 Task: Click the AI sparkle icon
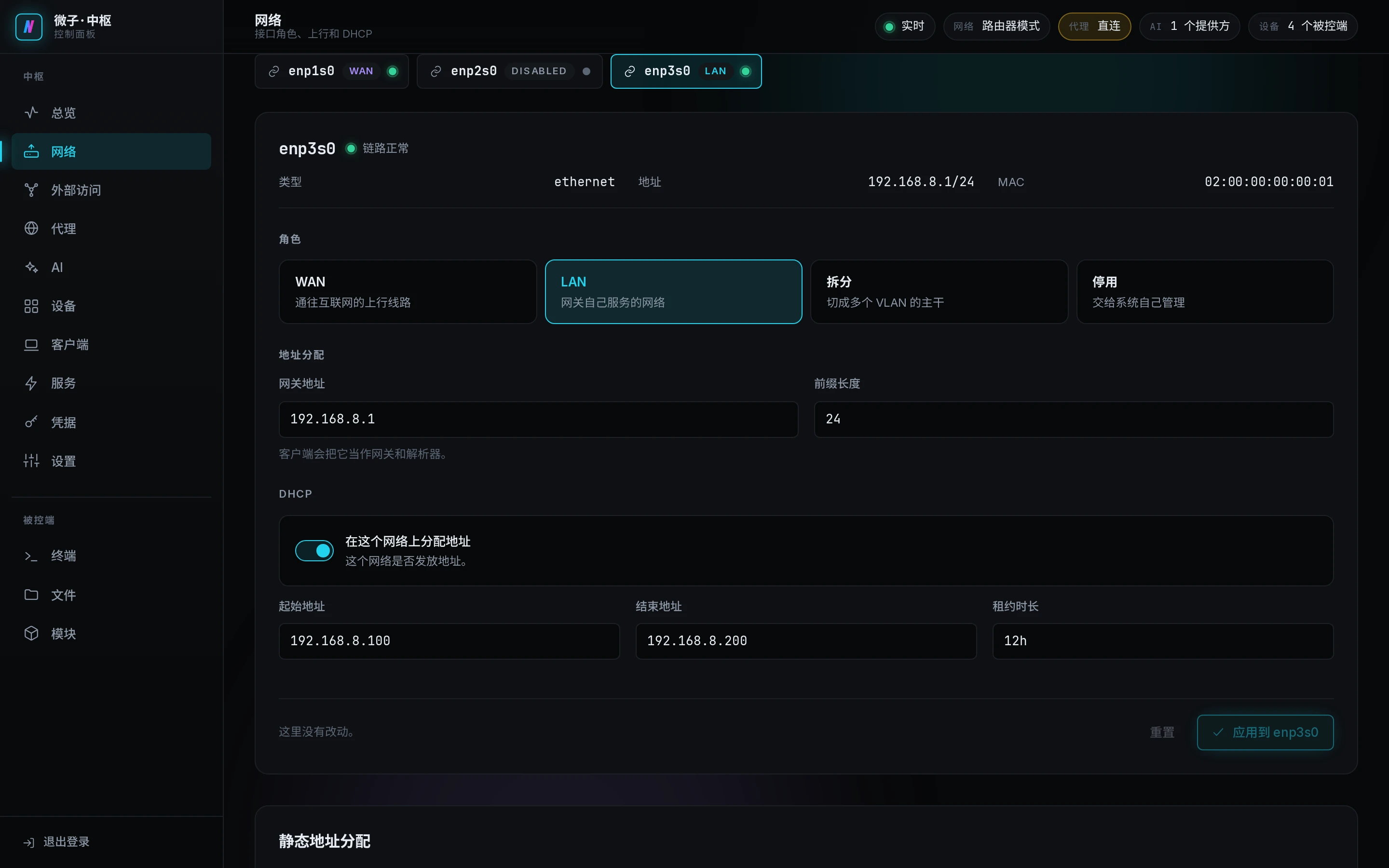pyautogui.click(x=31, y=267)
